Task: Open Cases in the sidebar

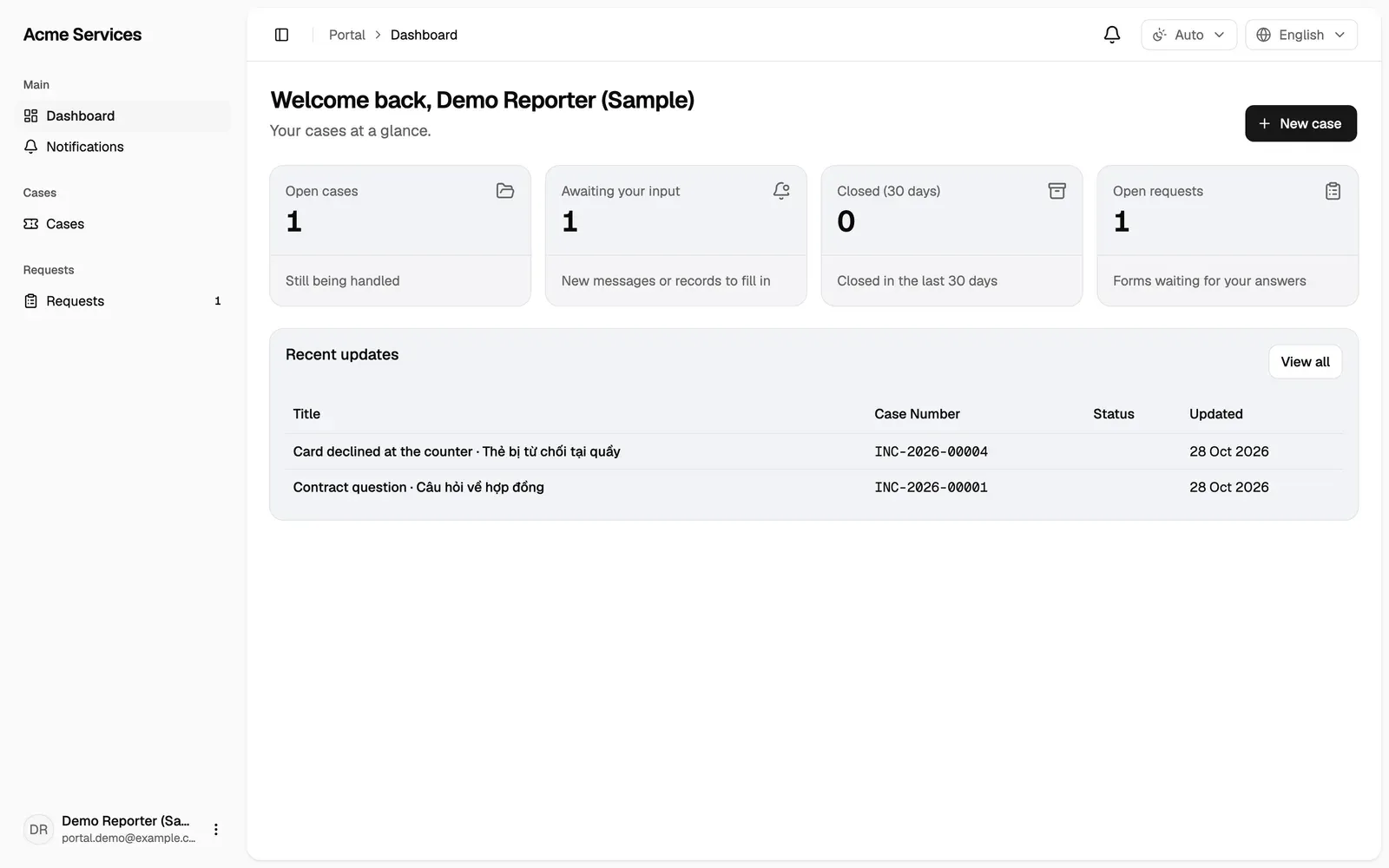Action: click(x=123, y=224)
